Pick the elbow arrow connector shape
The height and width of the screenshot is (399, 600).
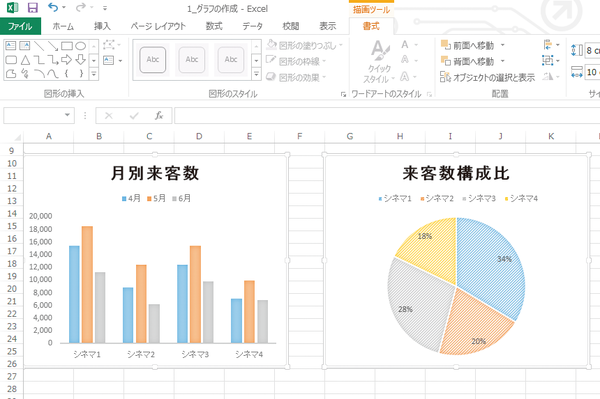pos(53,60)
